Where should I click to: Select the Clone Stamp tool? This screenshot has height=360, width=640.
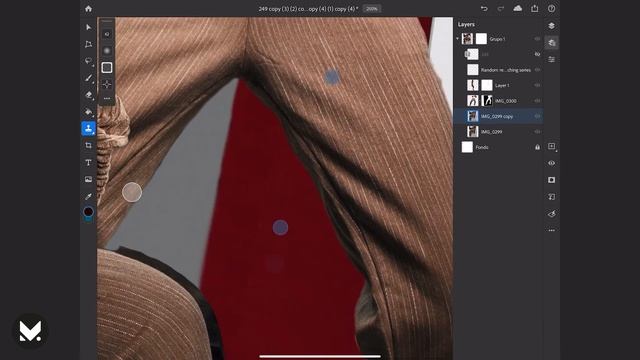89,129
